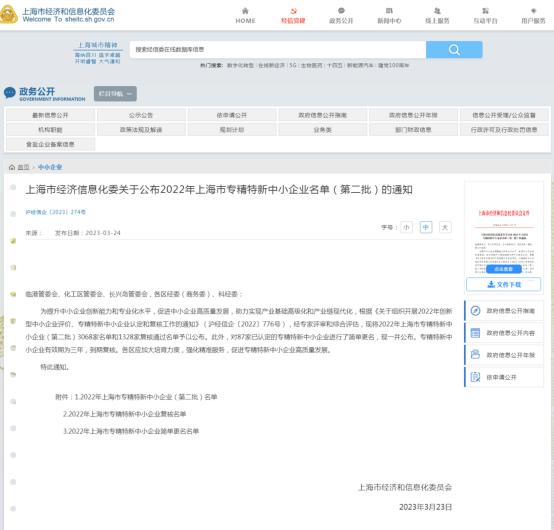The image size is (554, 530).
Task: Collapse the 栏目导航 panel
Action: click(115, 94)
